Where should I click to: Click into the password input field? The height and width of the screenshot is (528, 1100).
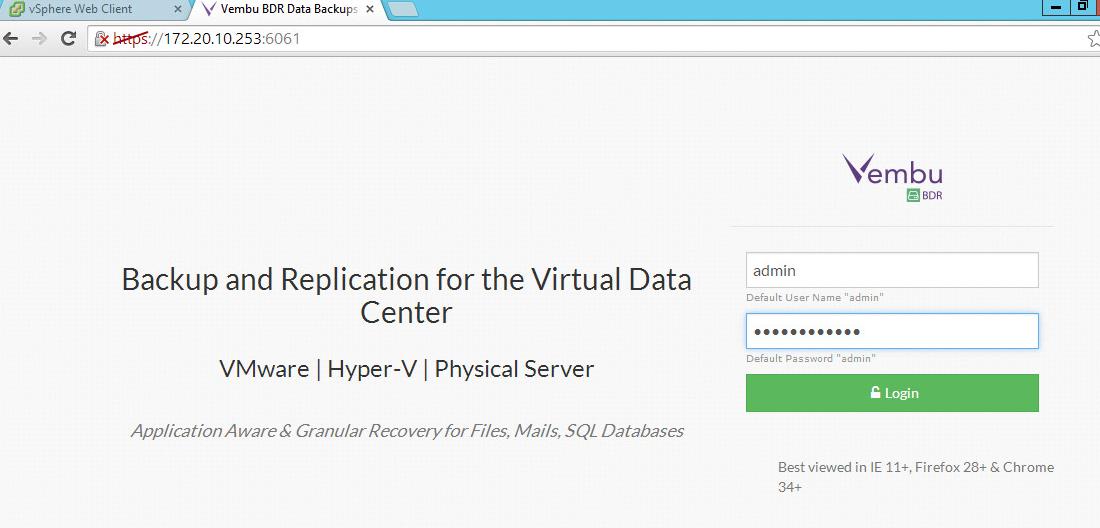892,332
